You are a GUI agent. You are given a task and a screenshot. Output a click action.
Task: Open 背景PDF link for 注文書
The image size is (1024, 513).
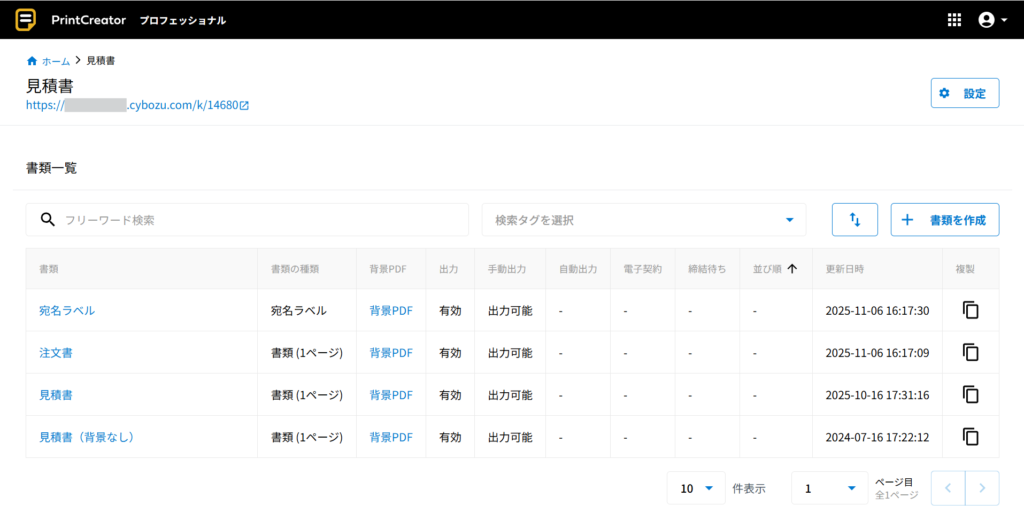391,353
